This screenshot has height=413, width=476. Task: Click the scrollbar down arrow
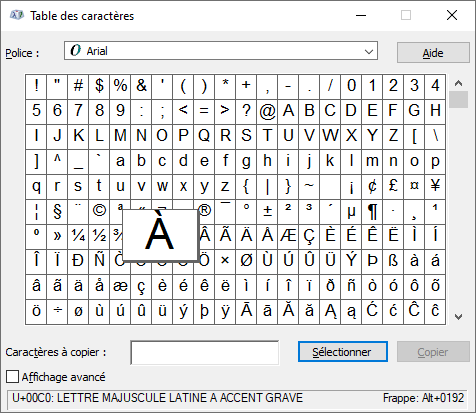[x=459, y=317]
